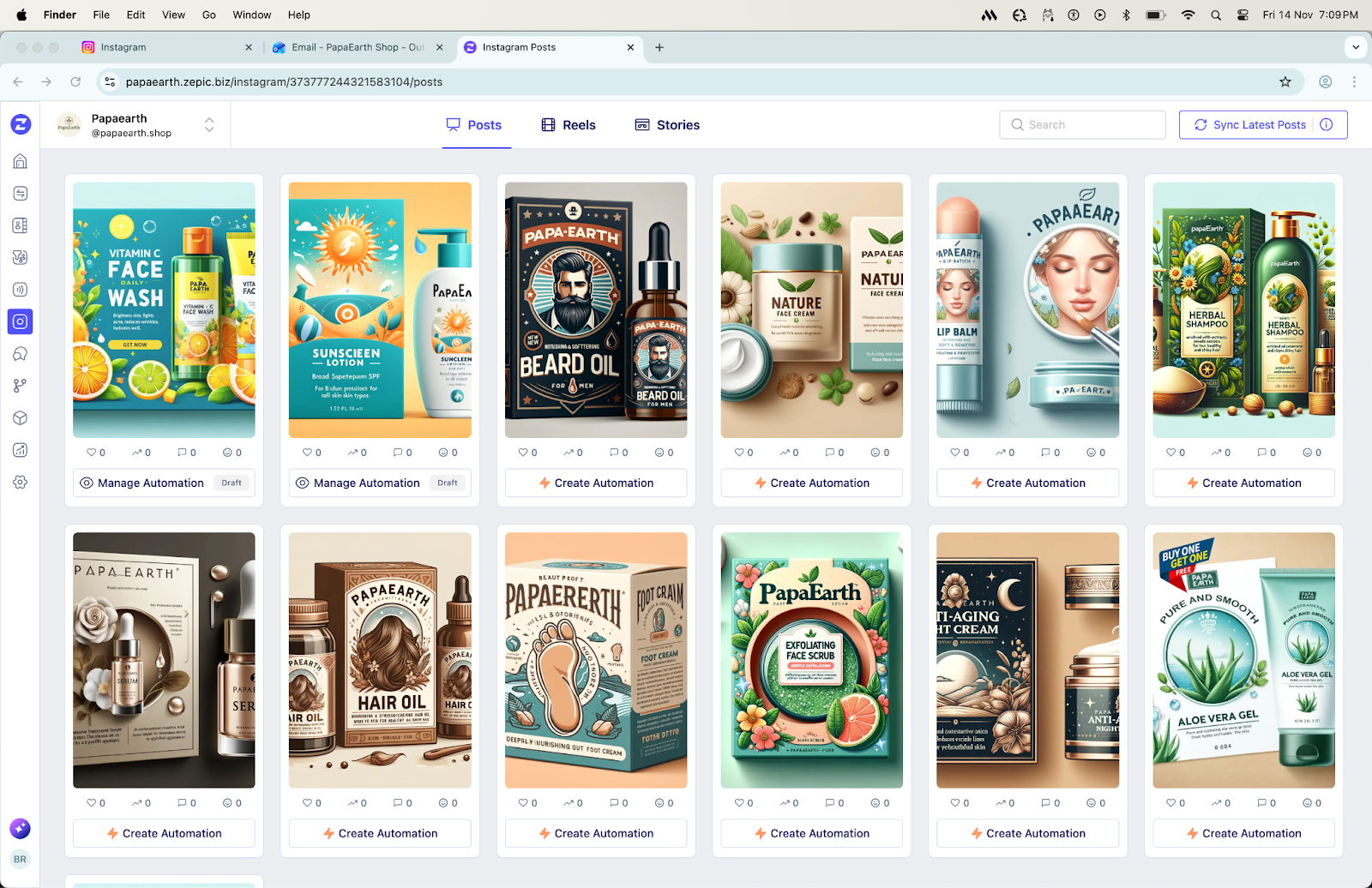Create Automation for Foot Cream post
1372x888 pixels.
[x=596, y=833]
